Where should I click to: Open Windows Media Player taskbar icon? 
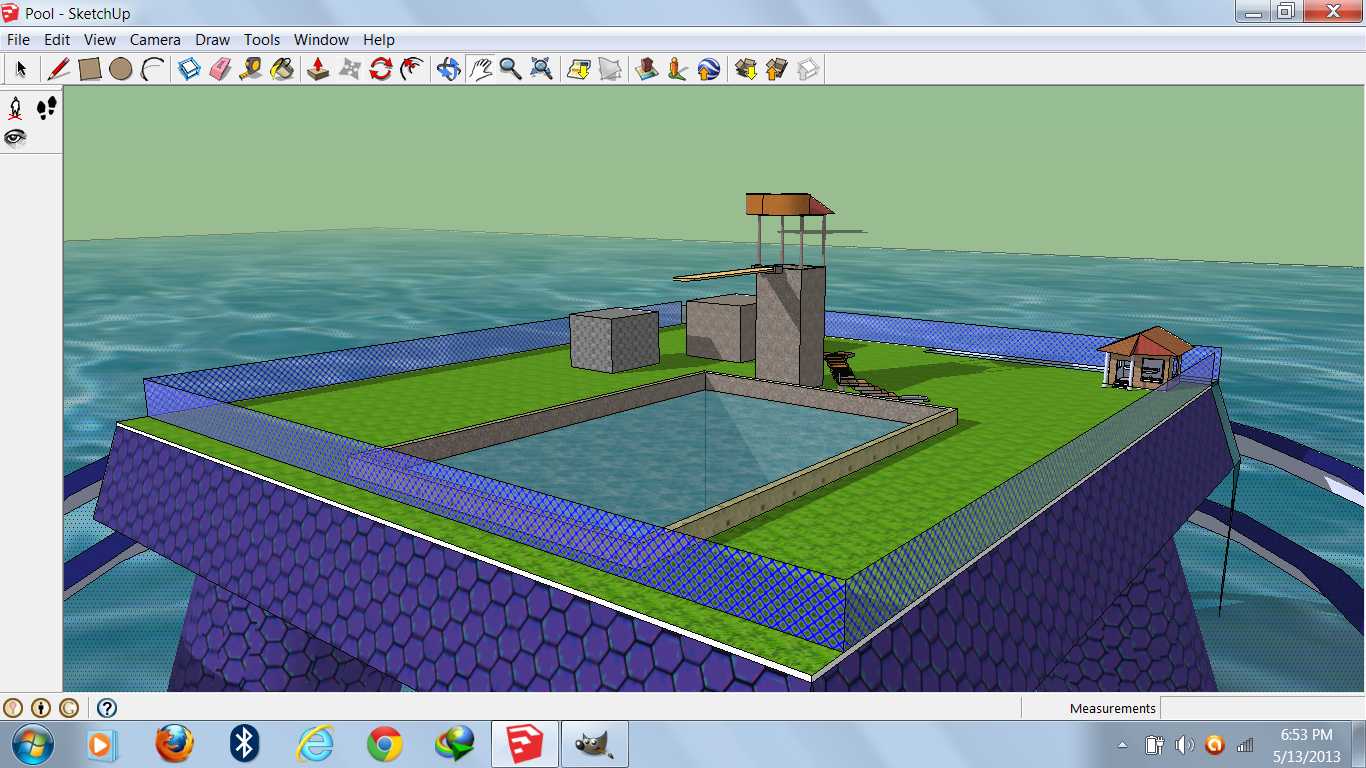102,744
